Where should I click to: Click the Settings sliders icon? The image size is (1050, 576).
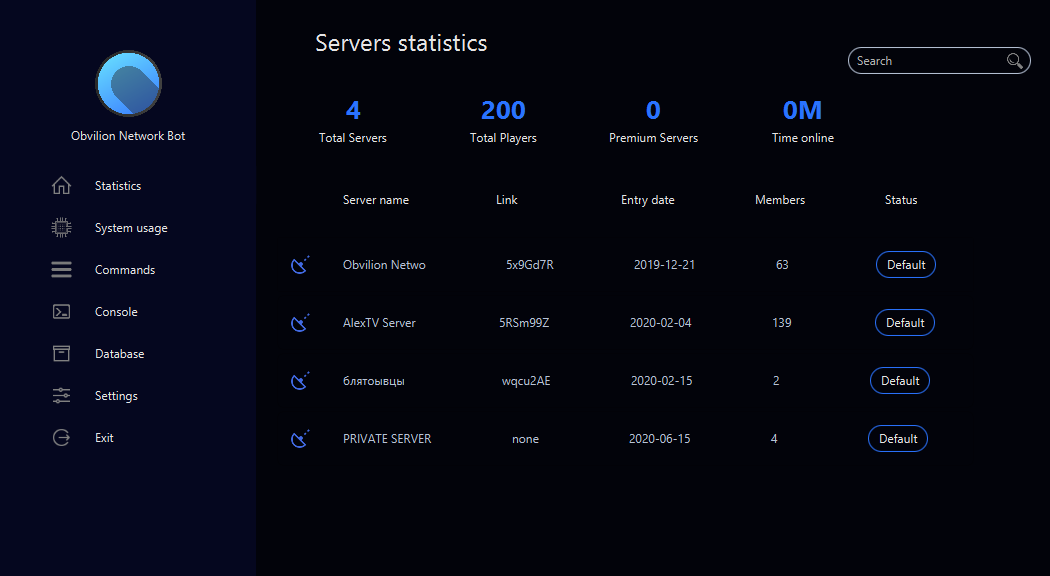(x=62, y=395)
